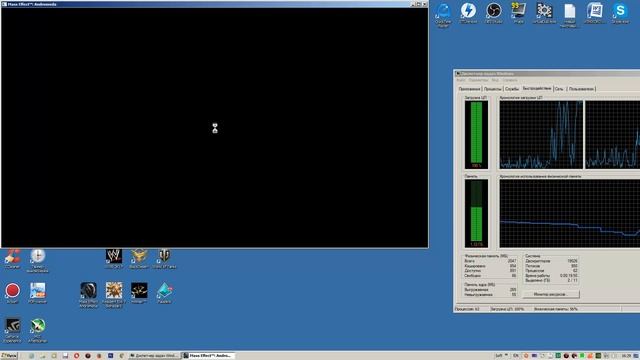
Task: Click the Task Manager window title bar
Action: click(x=547, y=73)
